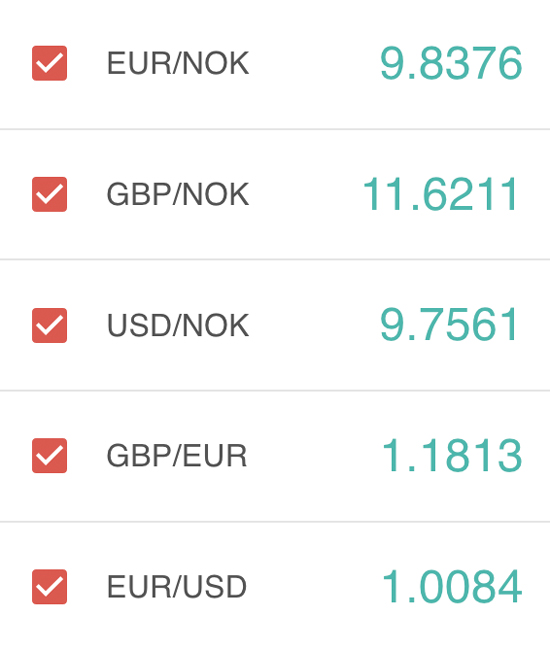The height and width of the screenshot is (650, 550).
Task: Click the white checkmark beside USD/NOK
Action: [x=49, y=325]
